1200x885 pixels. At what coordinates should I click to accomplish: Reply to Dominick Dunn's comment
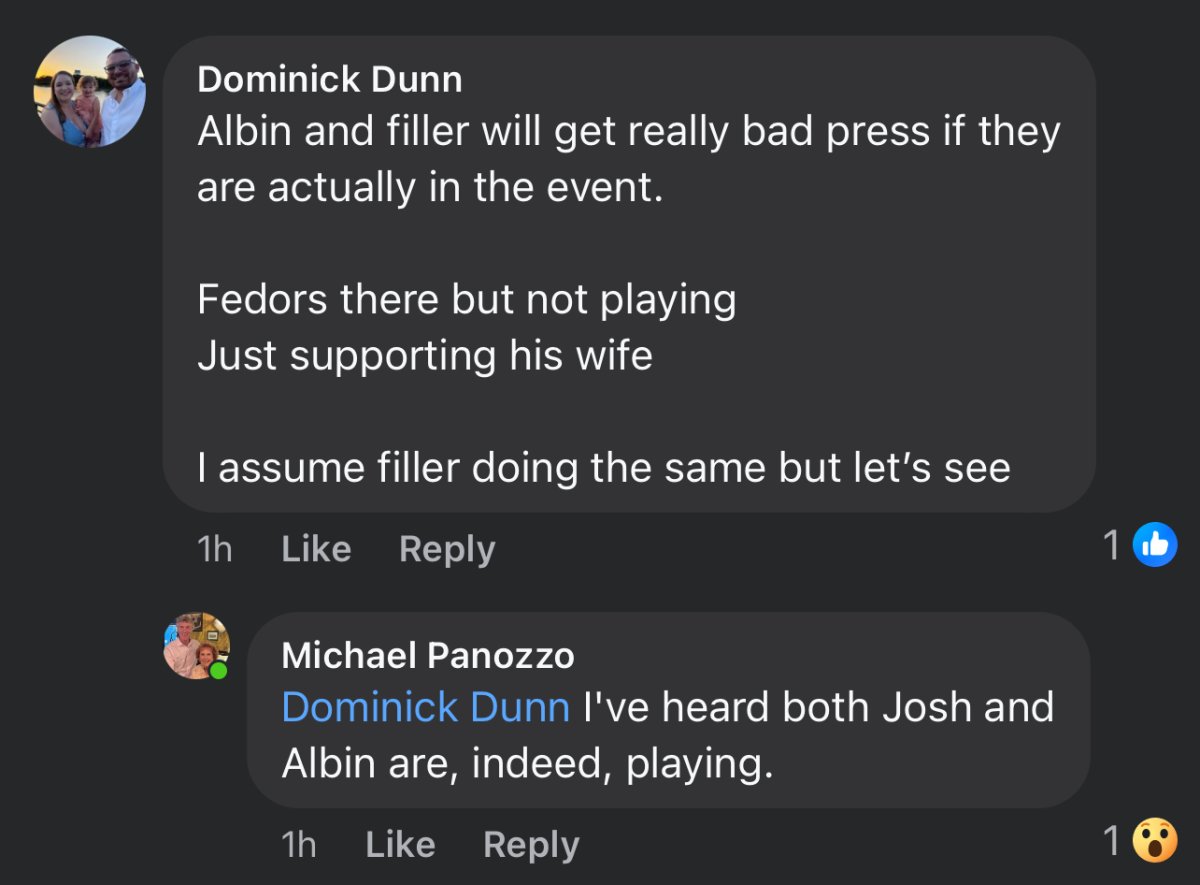click(447, 549)
